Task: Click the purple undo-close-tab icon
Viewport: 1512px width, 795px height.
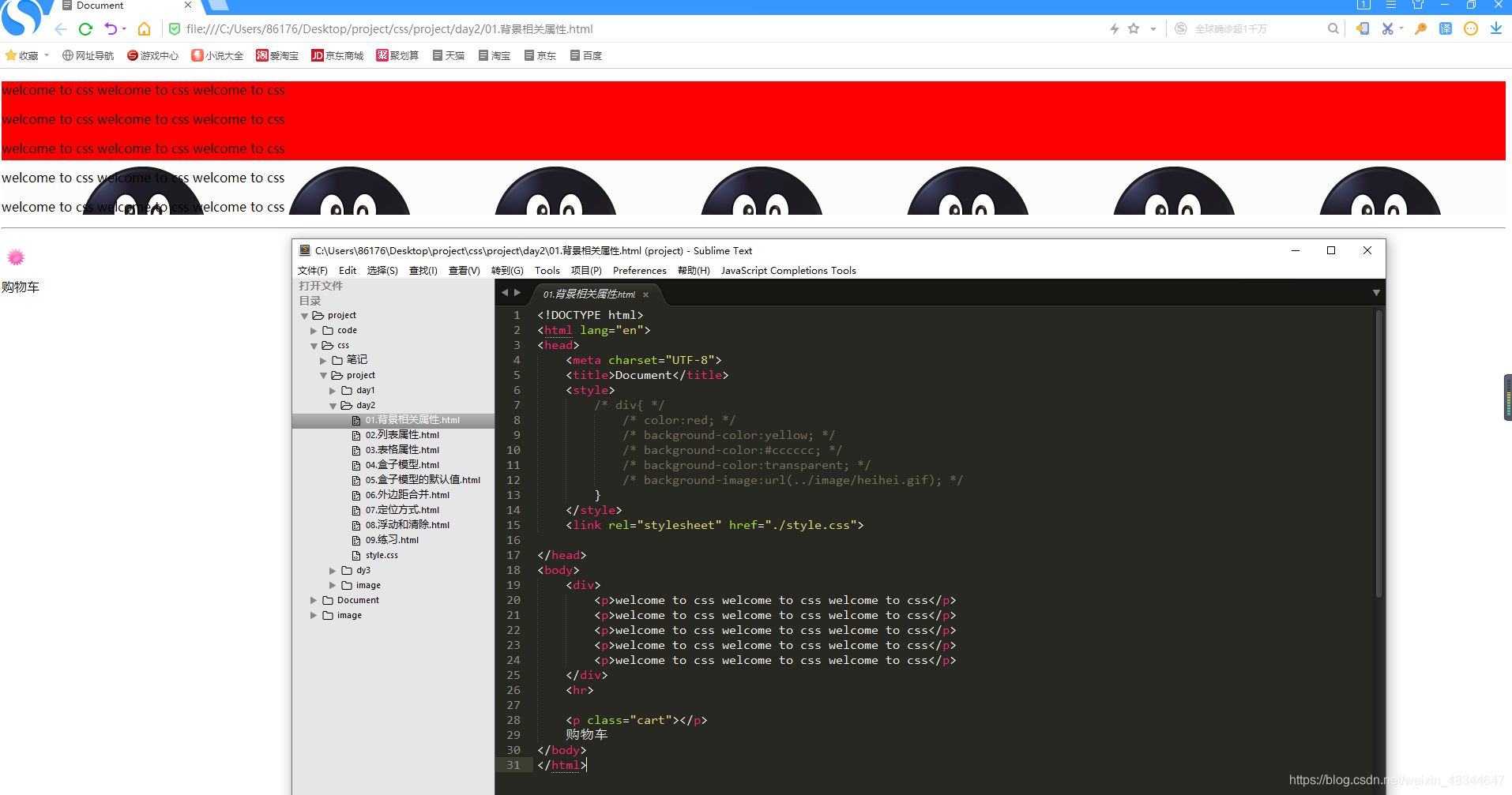Action: tap(111, 29)
